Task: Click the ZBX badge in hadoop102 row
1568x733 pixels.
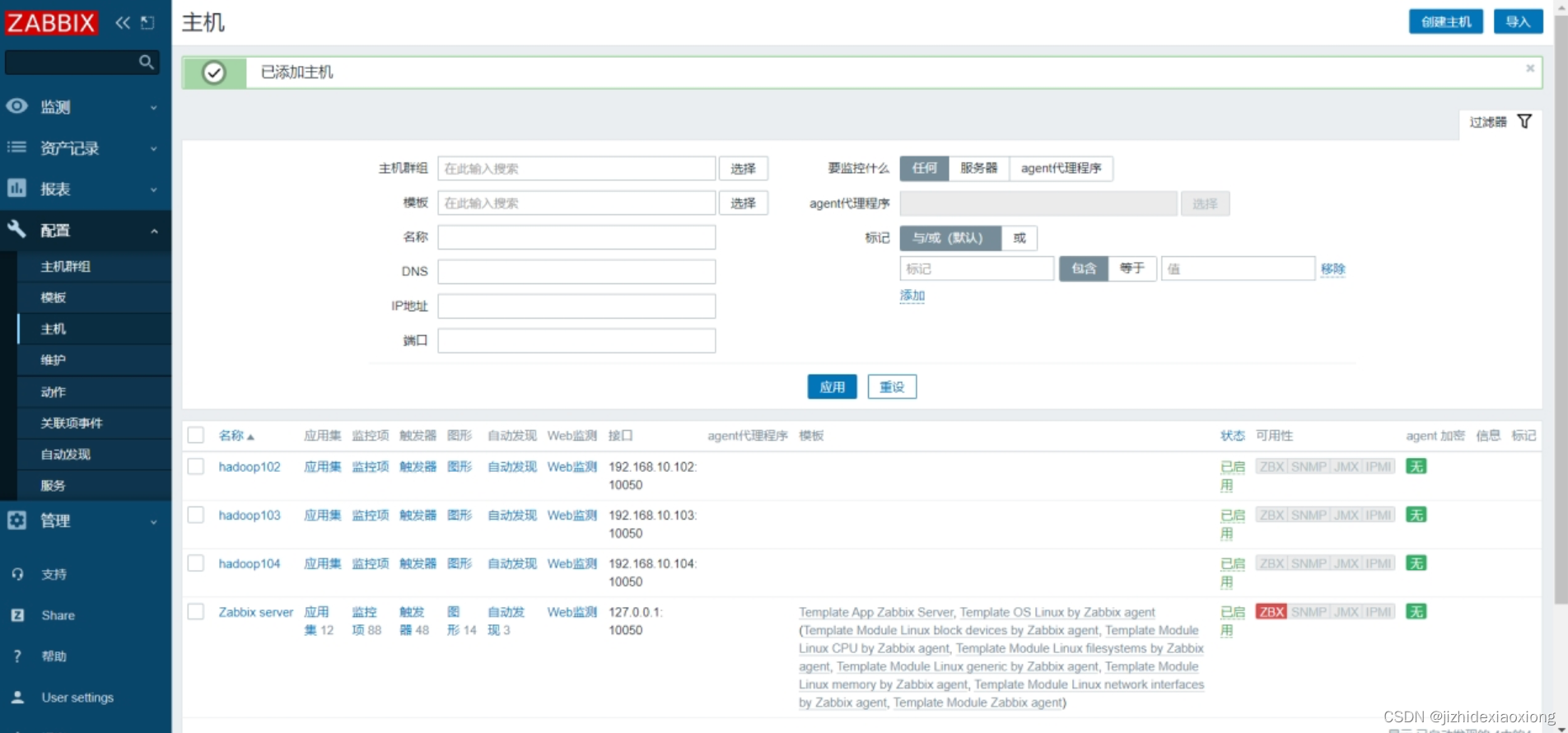Action: click(x=1271, y=467)
